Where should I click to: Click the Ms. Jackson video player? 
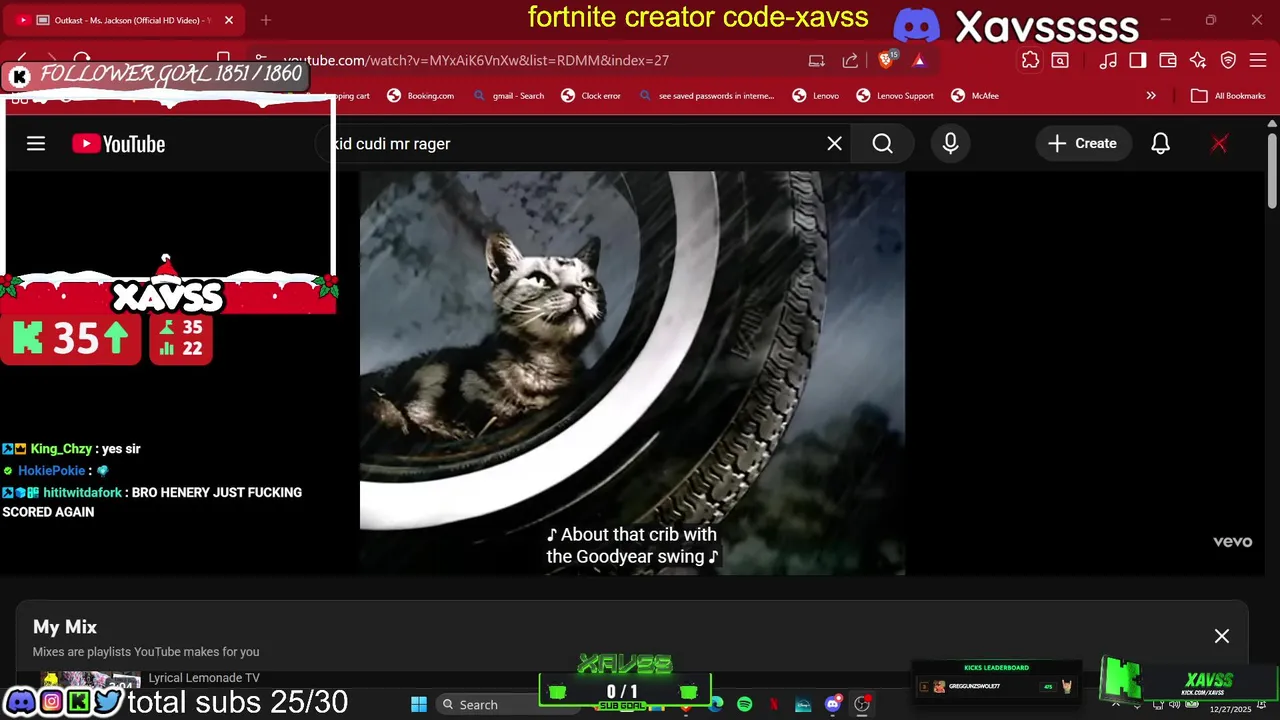(x=632, y=372)
